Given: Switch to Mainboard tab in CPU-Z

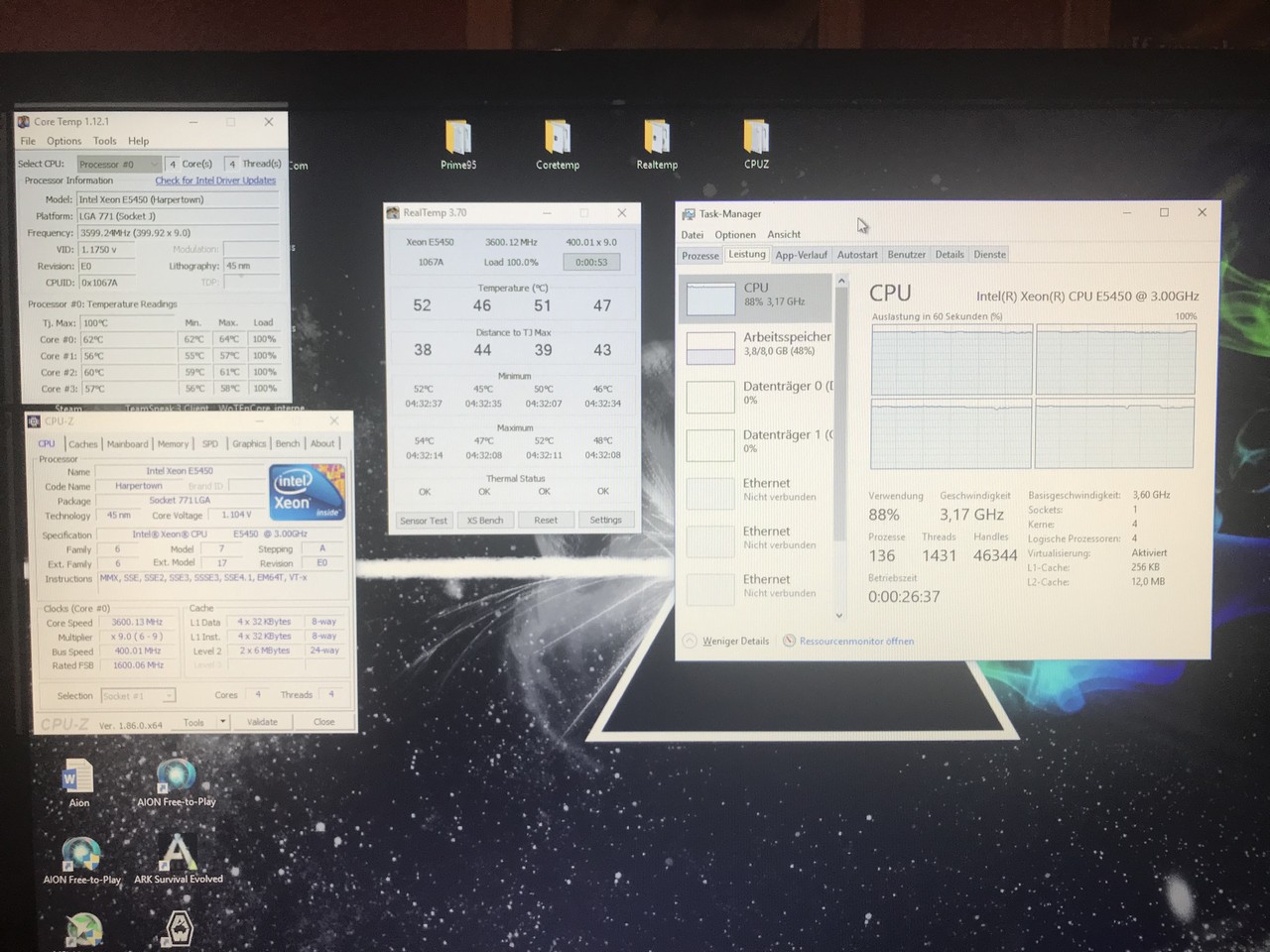Looking at the screenshot, I should pyautogui.click(x=127, y=444).
